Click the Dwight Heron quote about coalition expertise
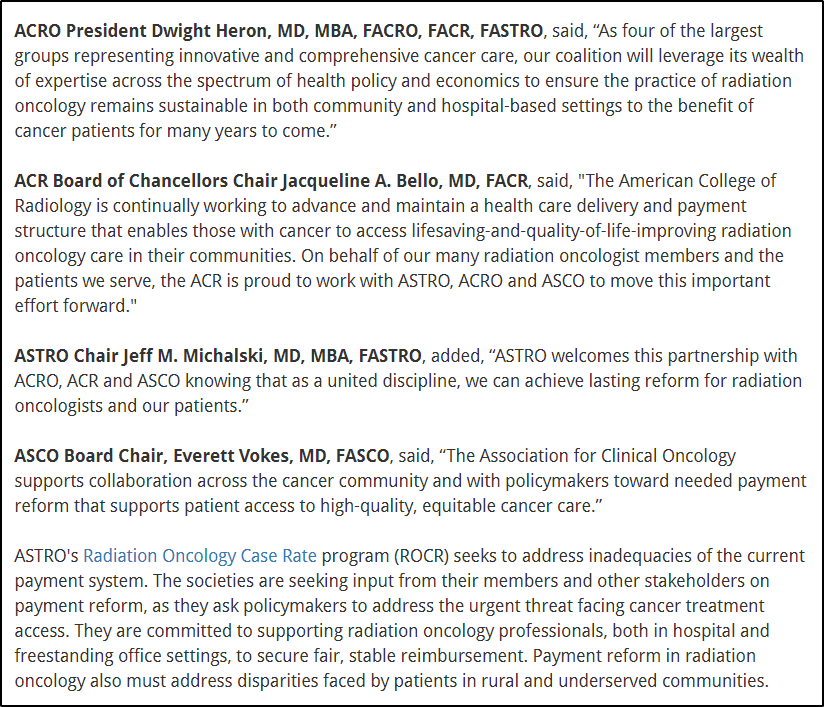 point(400,81)
